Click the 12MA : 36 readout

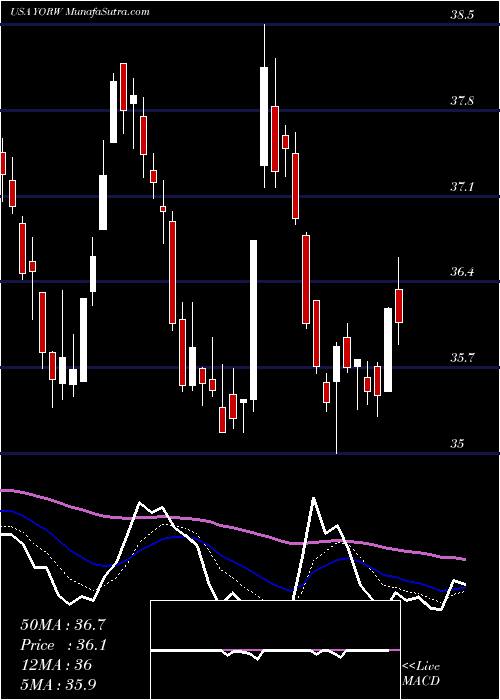coord(56,665)
